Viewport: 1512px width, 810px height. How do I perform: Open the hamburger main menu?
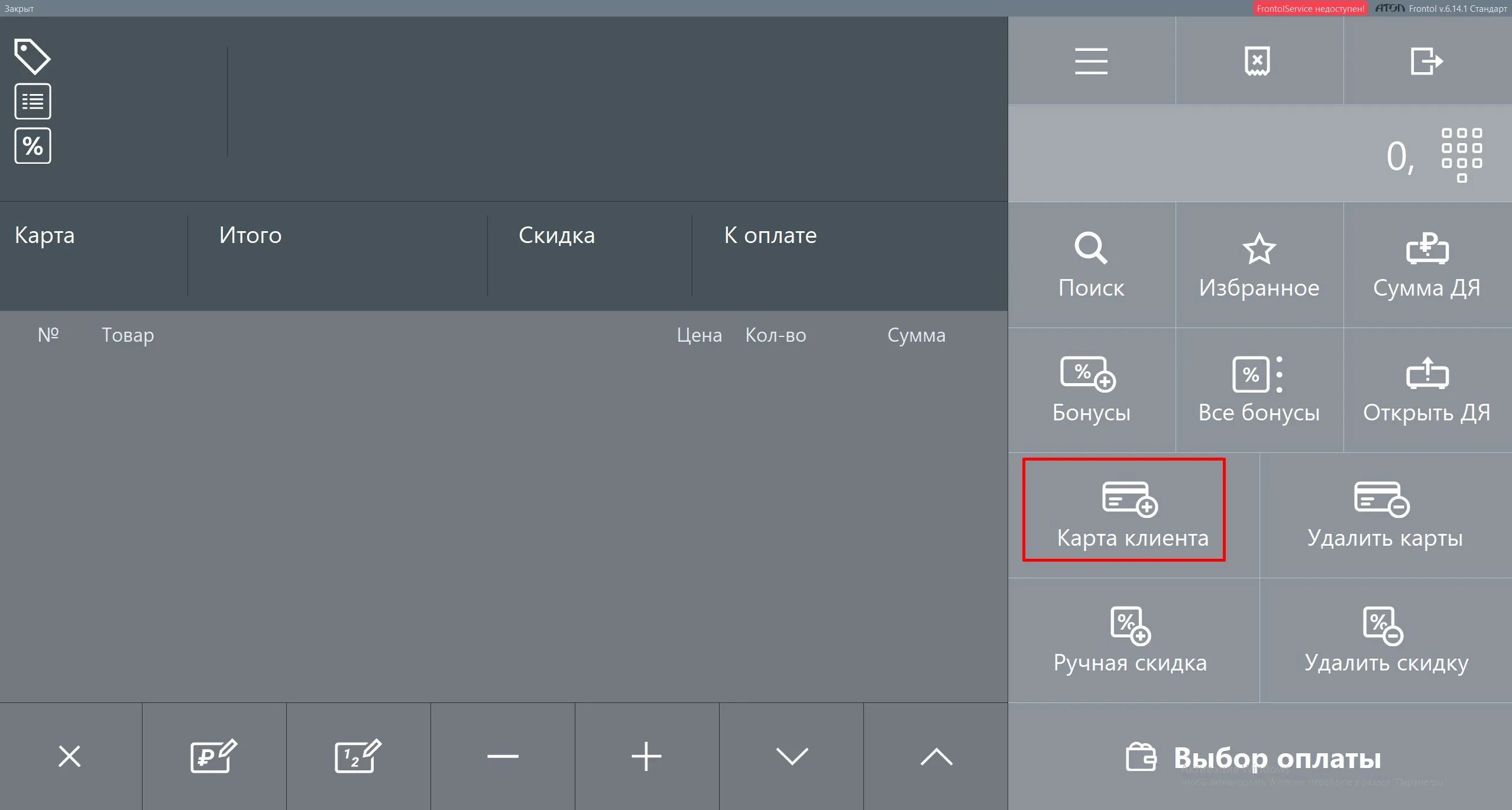[x=1091, y=61]
